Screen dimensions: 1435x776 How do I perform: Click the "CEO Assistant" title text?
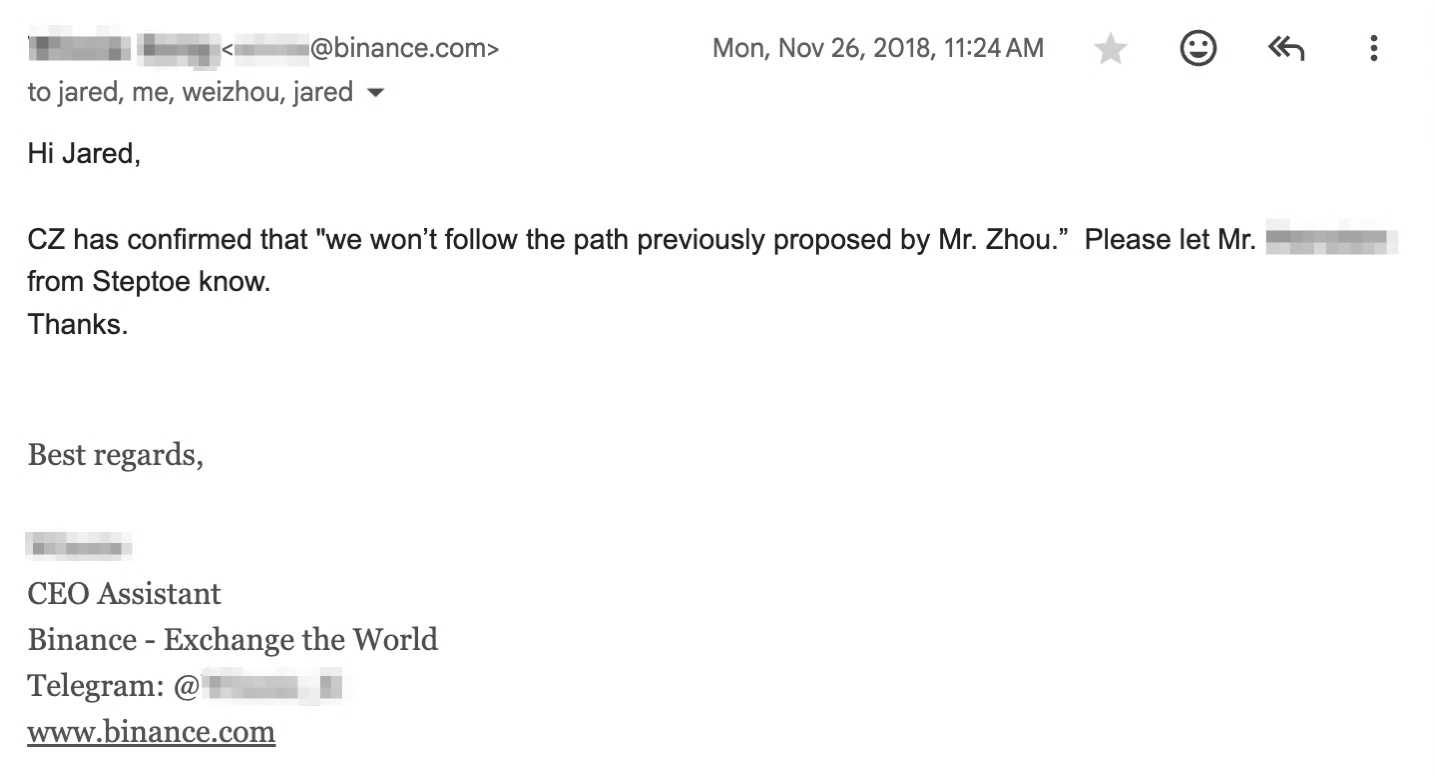coord(124,594)
